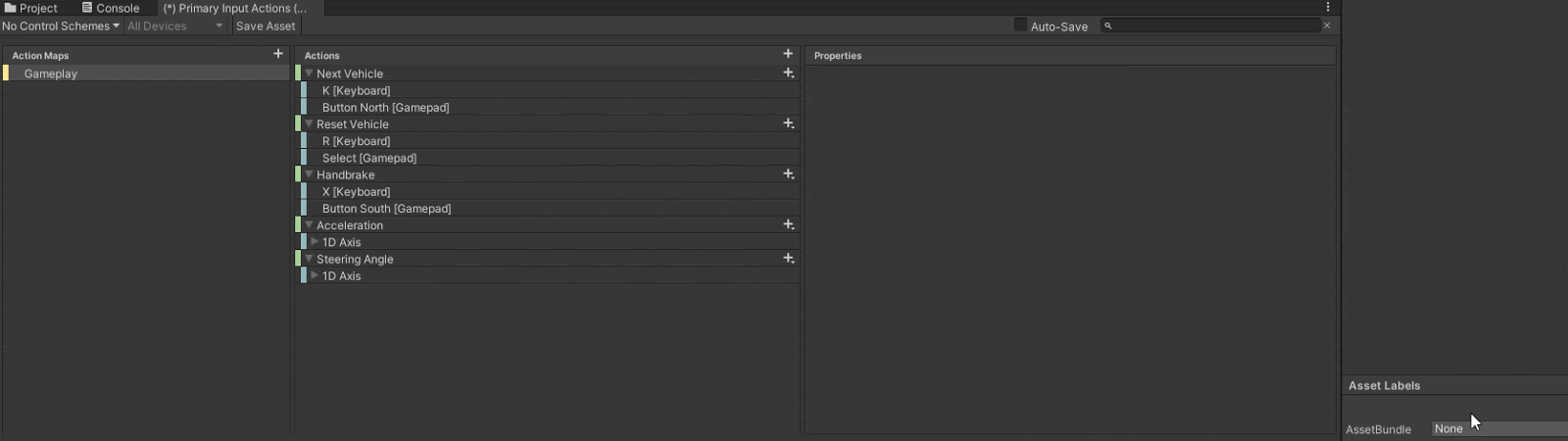Add a new action
1568x441 pixels.
(x=788, y=54)
